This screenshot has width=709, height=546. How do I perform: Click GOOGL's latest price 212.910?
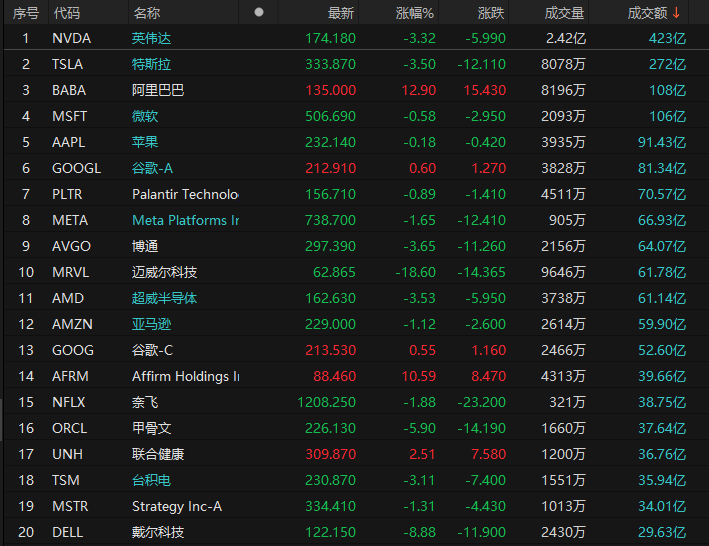331,168
